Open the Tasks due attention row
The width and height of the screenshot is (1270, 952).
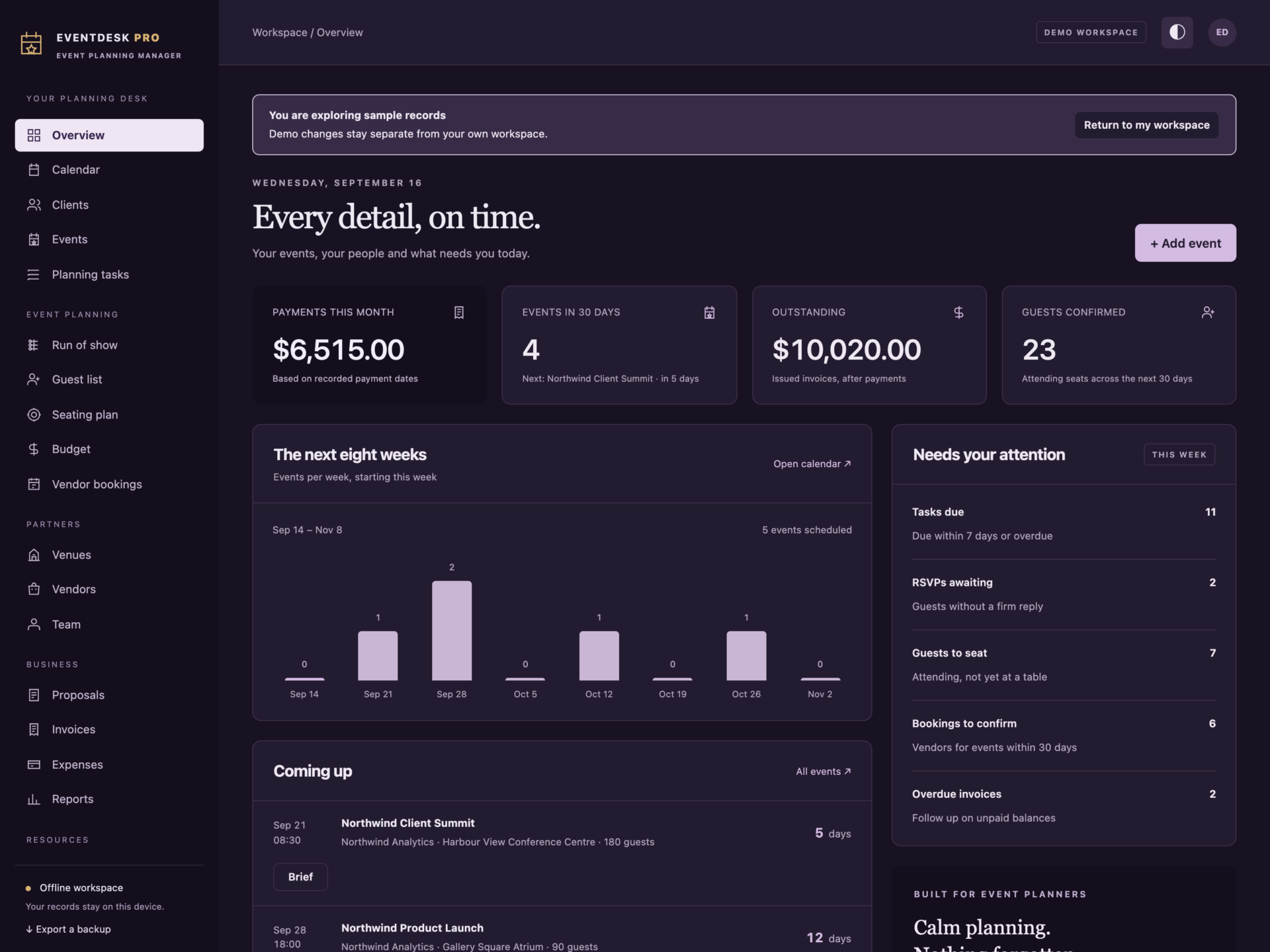pyautogui.click(x=1064, y=524)
